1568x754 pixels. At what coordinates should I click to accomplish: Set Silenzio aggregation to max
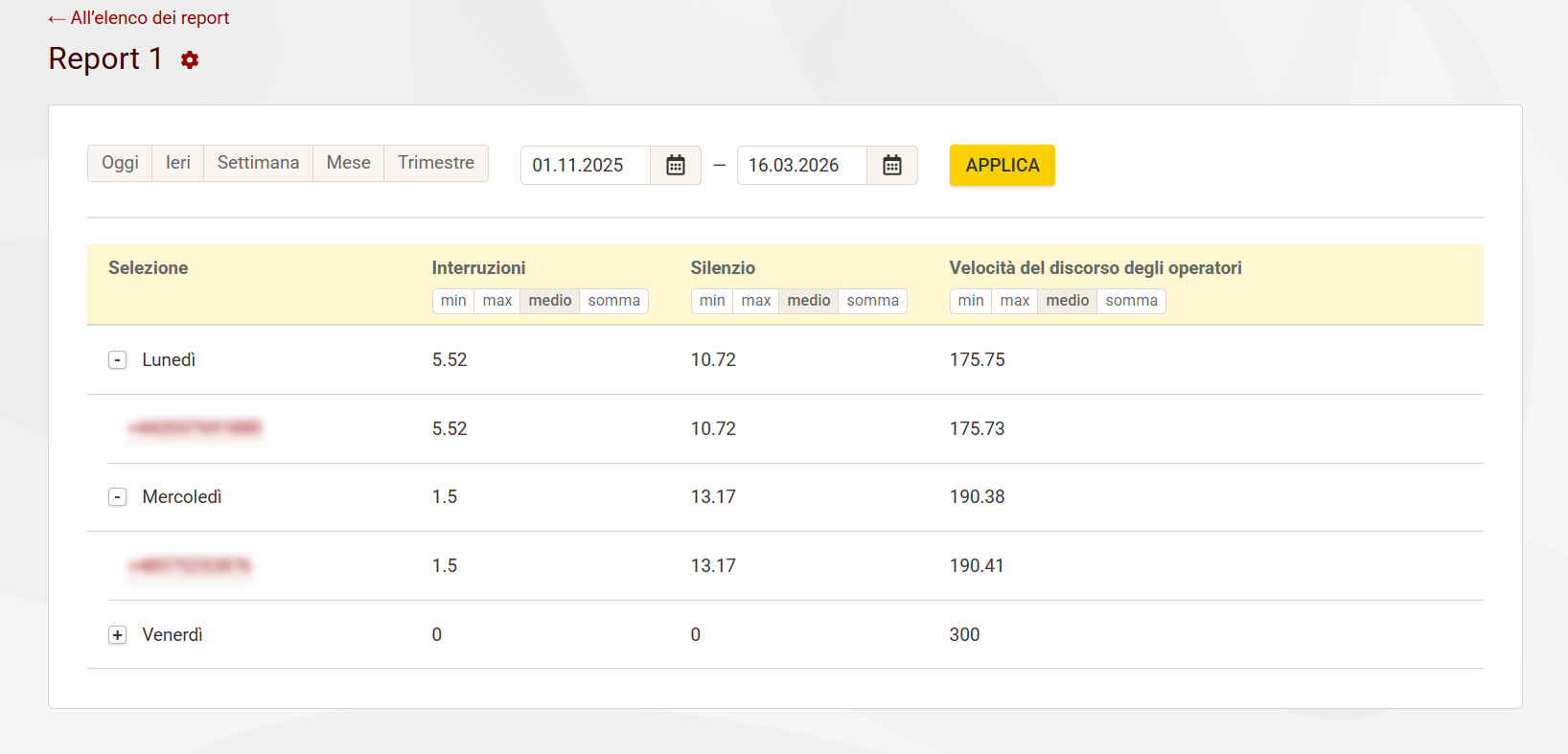(755, 301)
